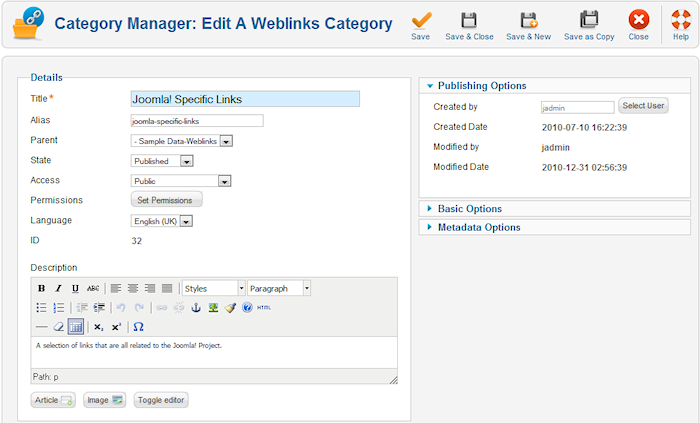Click the editor resize handle corner
This screenshot has height=423, width=700.
pyautogui.click(x=393, y=380)
